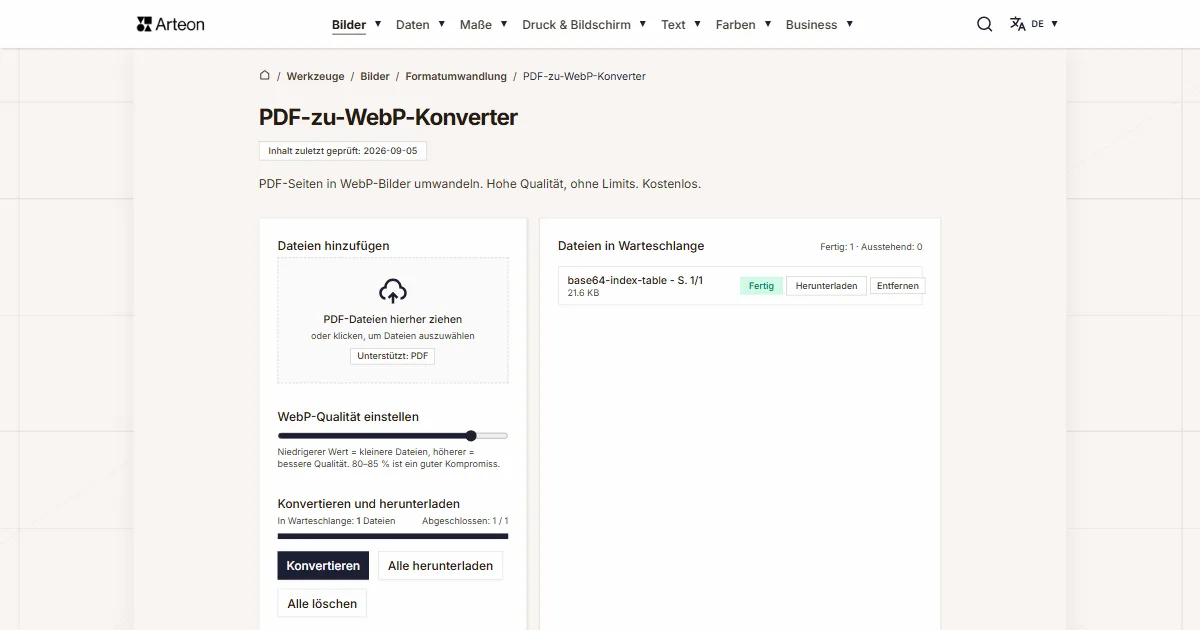Click the Konvertieren button
This screenshot has width=1200, height=630.
[x=323, y=566]
